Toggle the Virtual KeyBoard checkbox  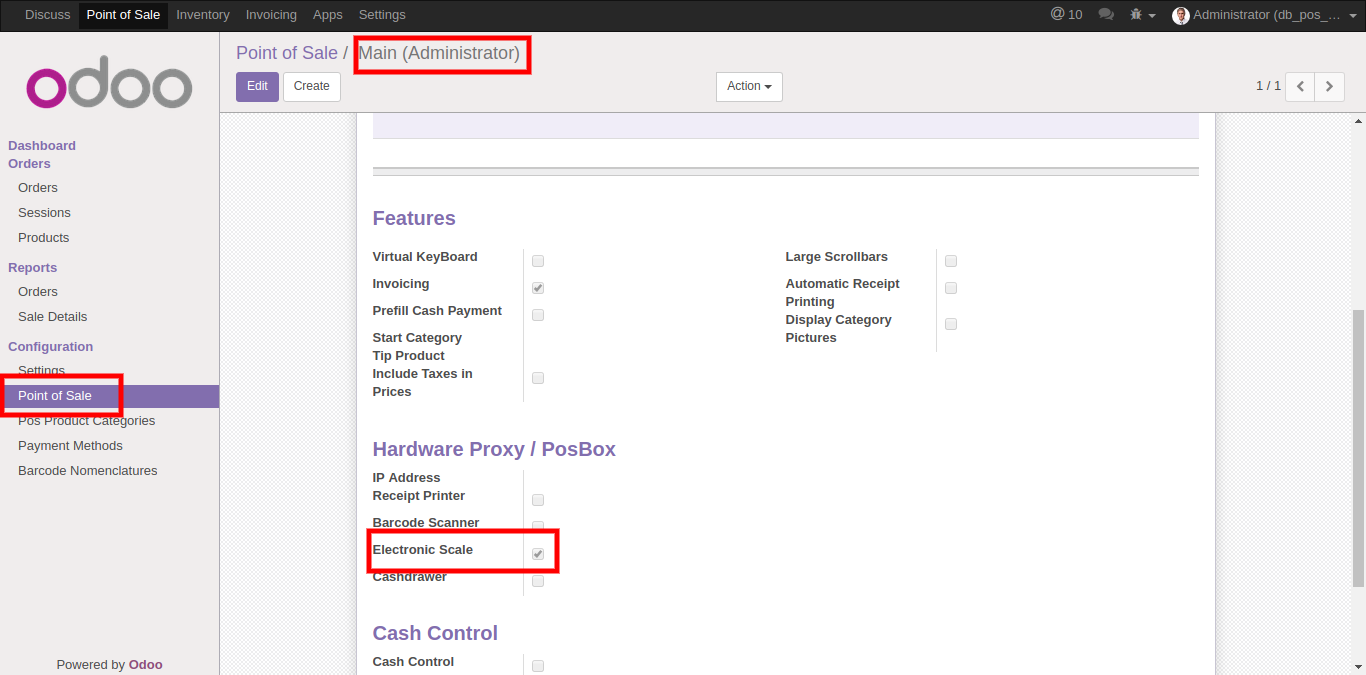pos(538,261)
